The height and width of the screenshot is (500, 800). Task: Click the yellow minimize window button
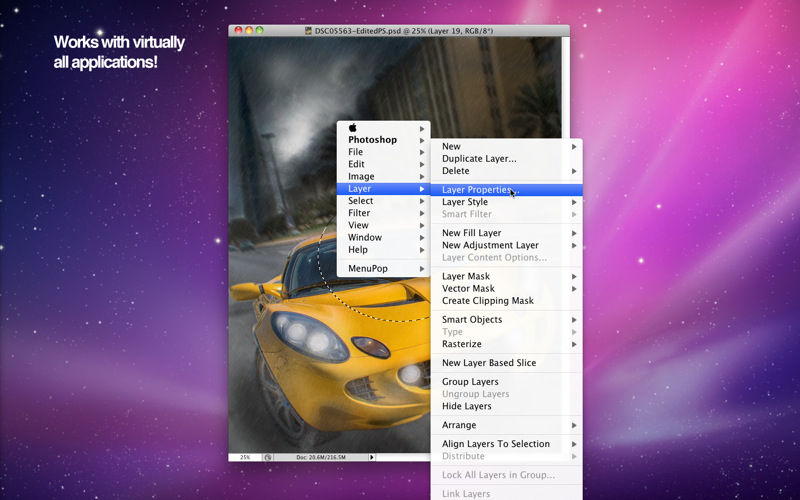pos(248,30)
